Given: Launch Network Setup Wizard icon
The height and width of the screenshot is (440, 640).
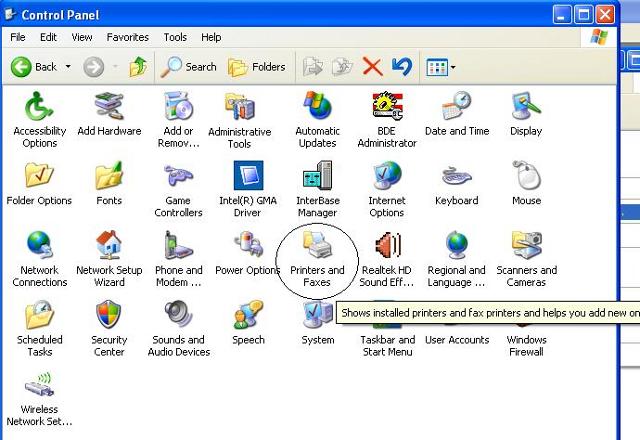Looking at the screenshot, I should 109,245.
